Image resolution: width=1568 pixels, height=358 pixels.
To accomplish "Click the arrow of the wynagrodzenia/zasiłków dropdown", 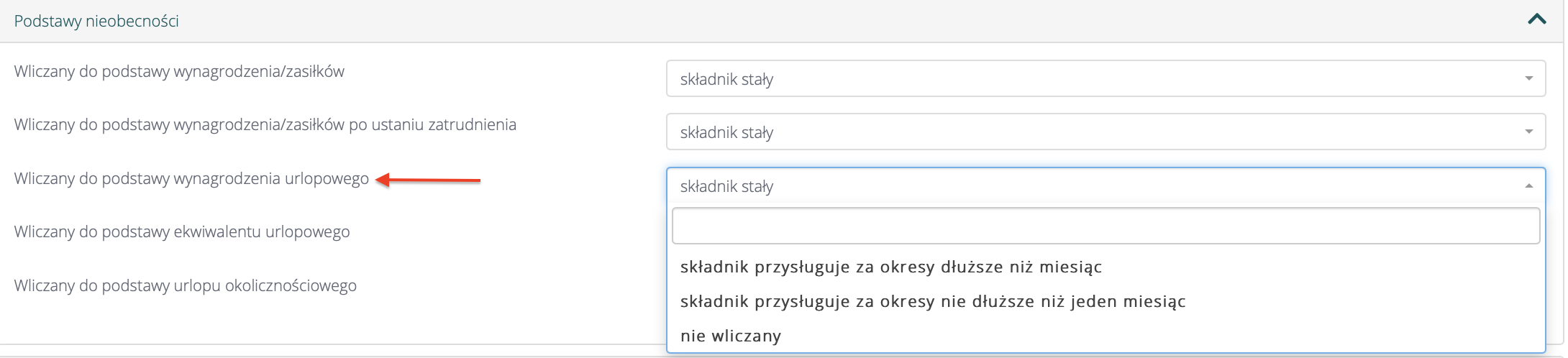I will click(x=1528, y=78).
